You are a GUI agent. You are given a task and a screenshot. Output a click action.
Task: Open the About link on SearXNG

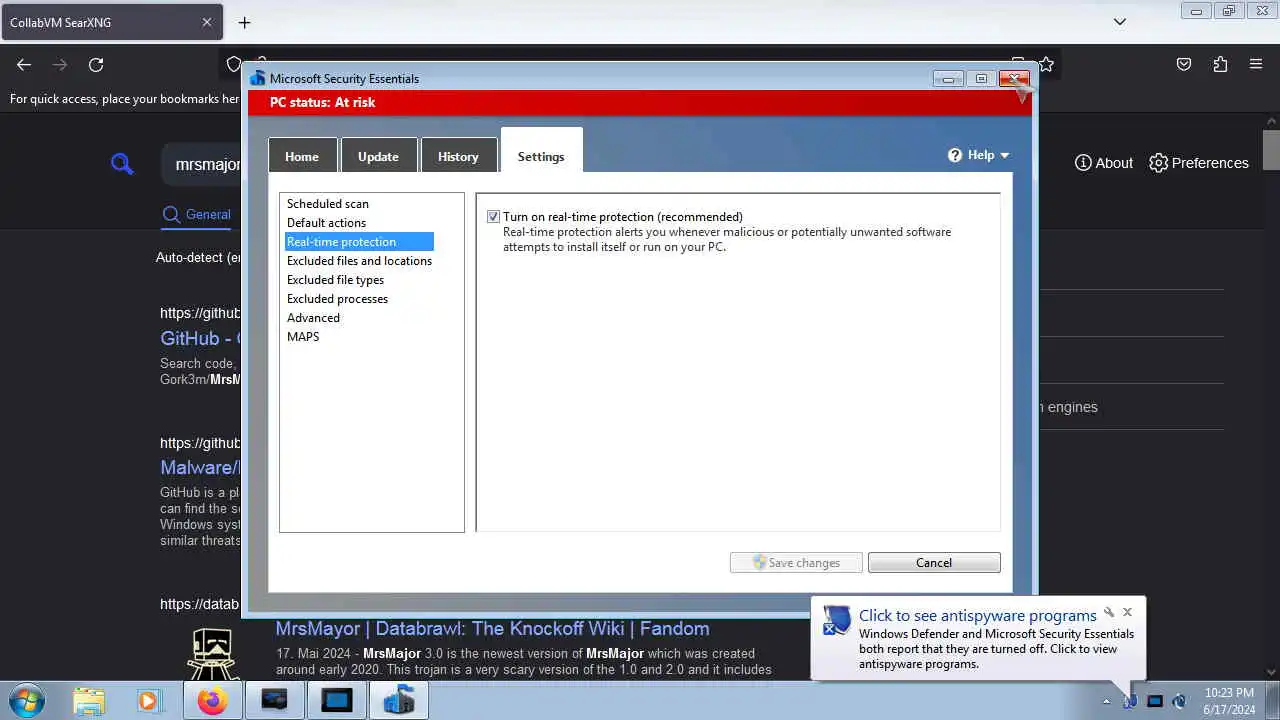[x=1104, y=163]
